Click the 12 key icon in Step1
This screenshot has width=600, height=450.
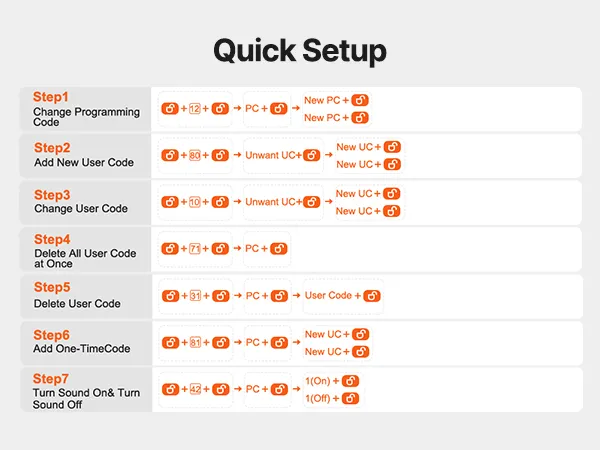click(195, 108)
